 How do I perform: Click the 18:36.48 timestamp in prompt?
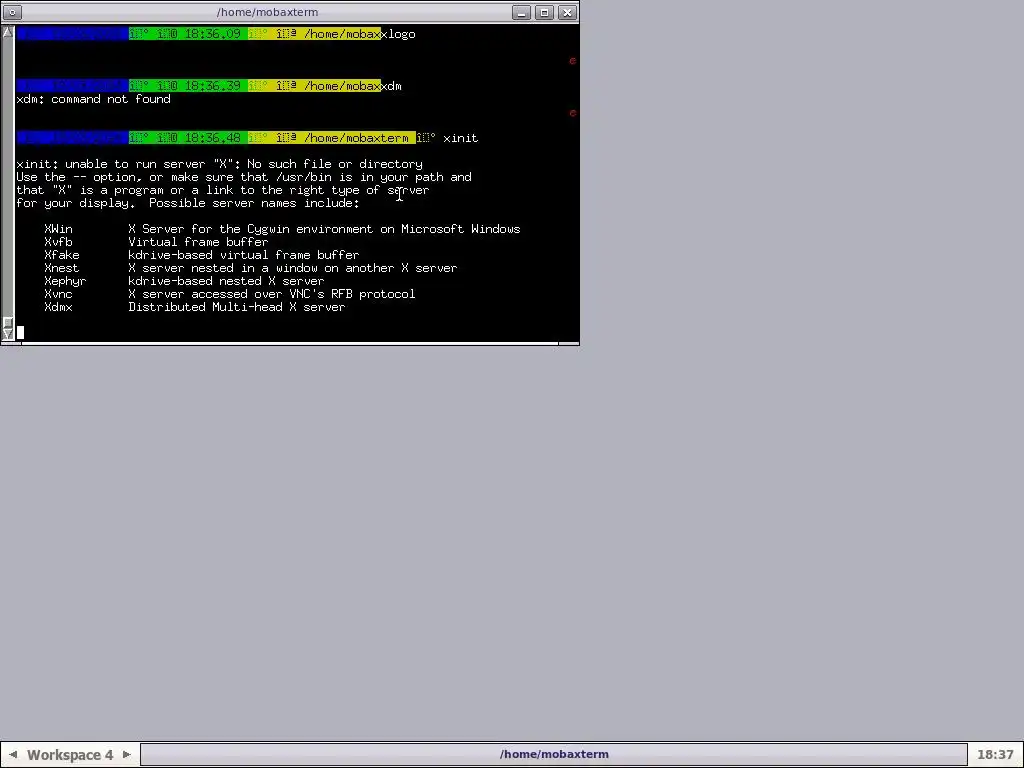[212, 138]
